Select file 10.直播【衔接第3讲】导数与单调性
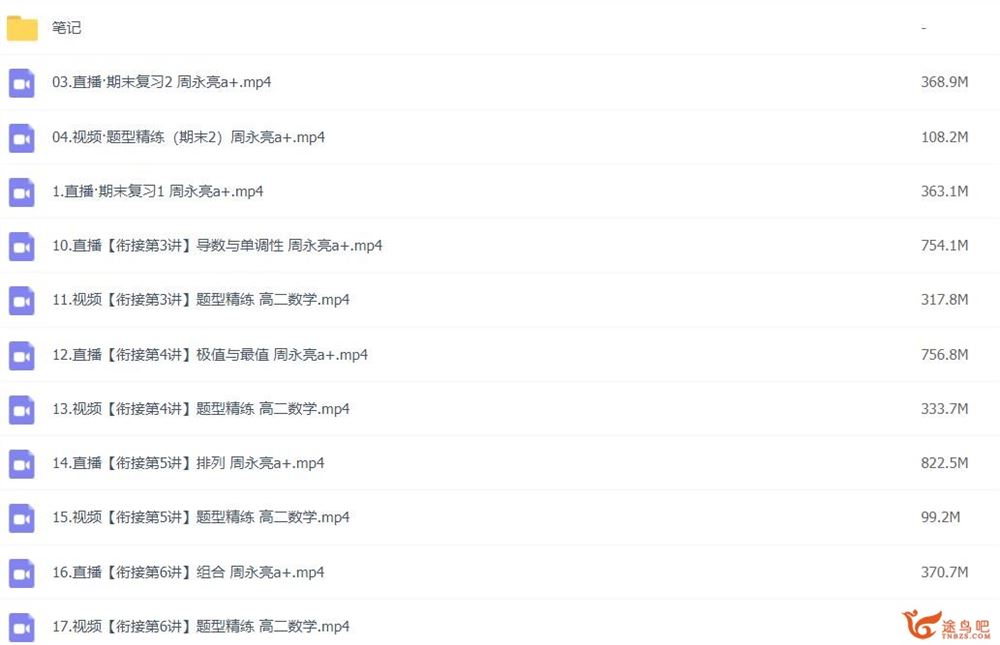 click(217, 246)
